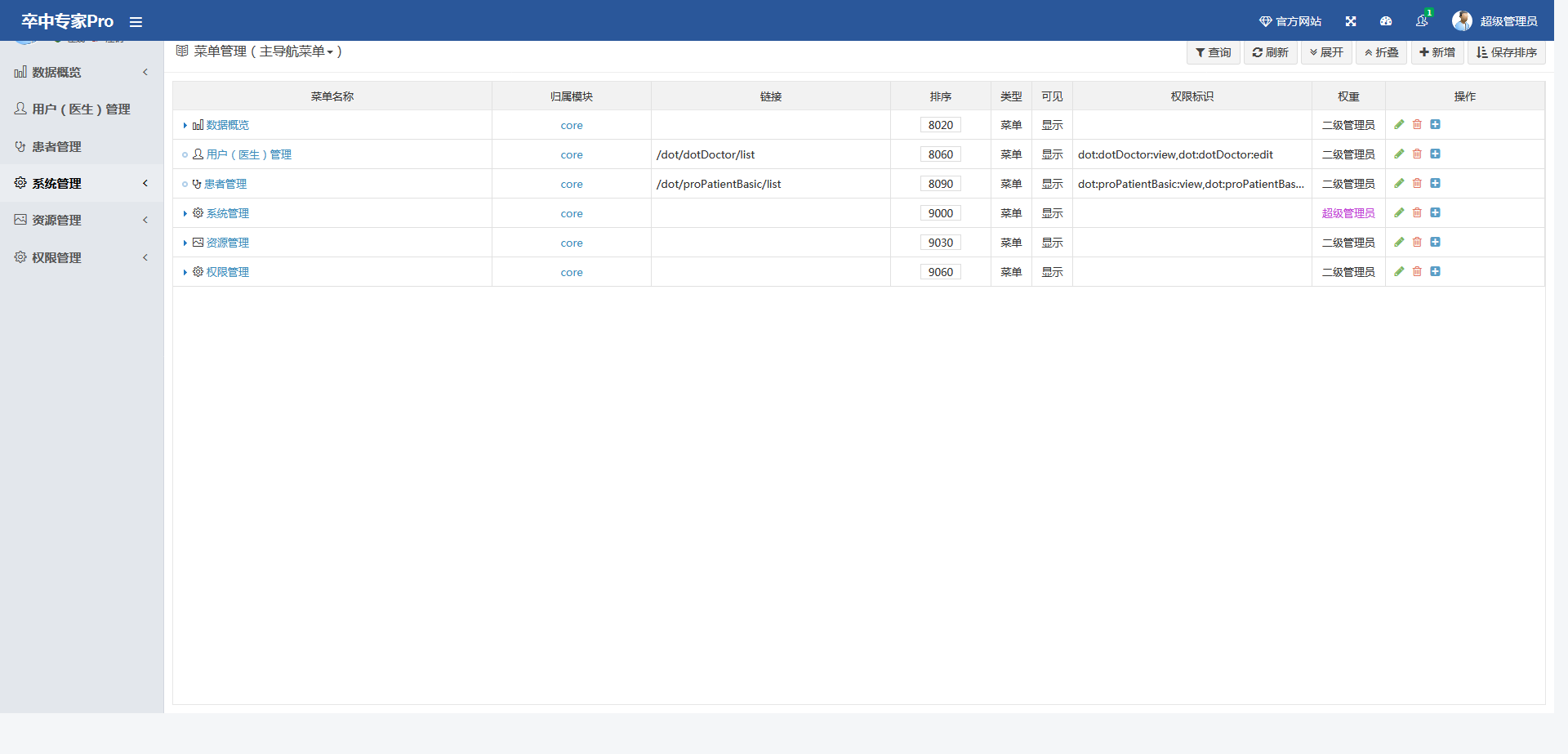Image resolution: width=1568 pixels, height=754 pixels.
Task: Open the 数据概览 menu name link in table
Action: pyautogui.click(x=227, y=125)
